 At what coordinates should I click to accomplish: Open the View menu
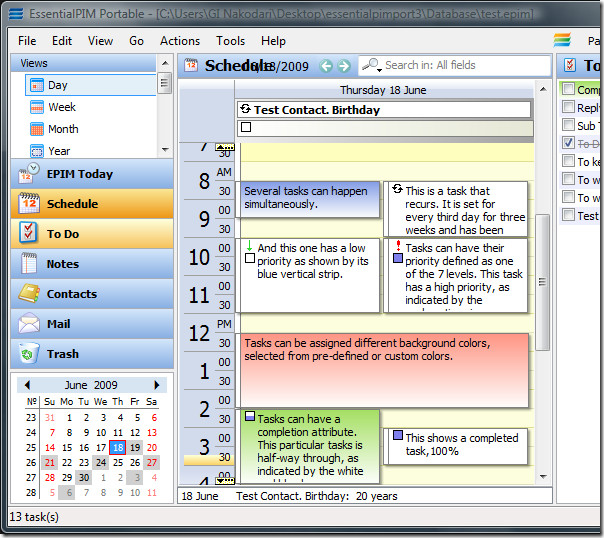tap(100, 41)
